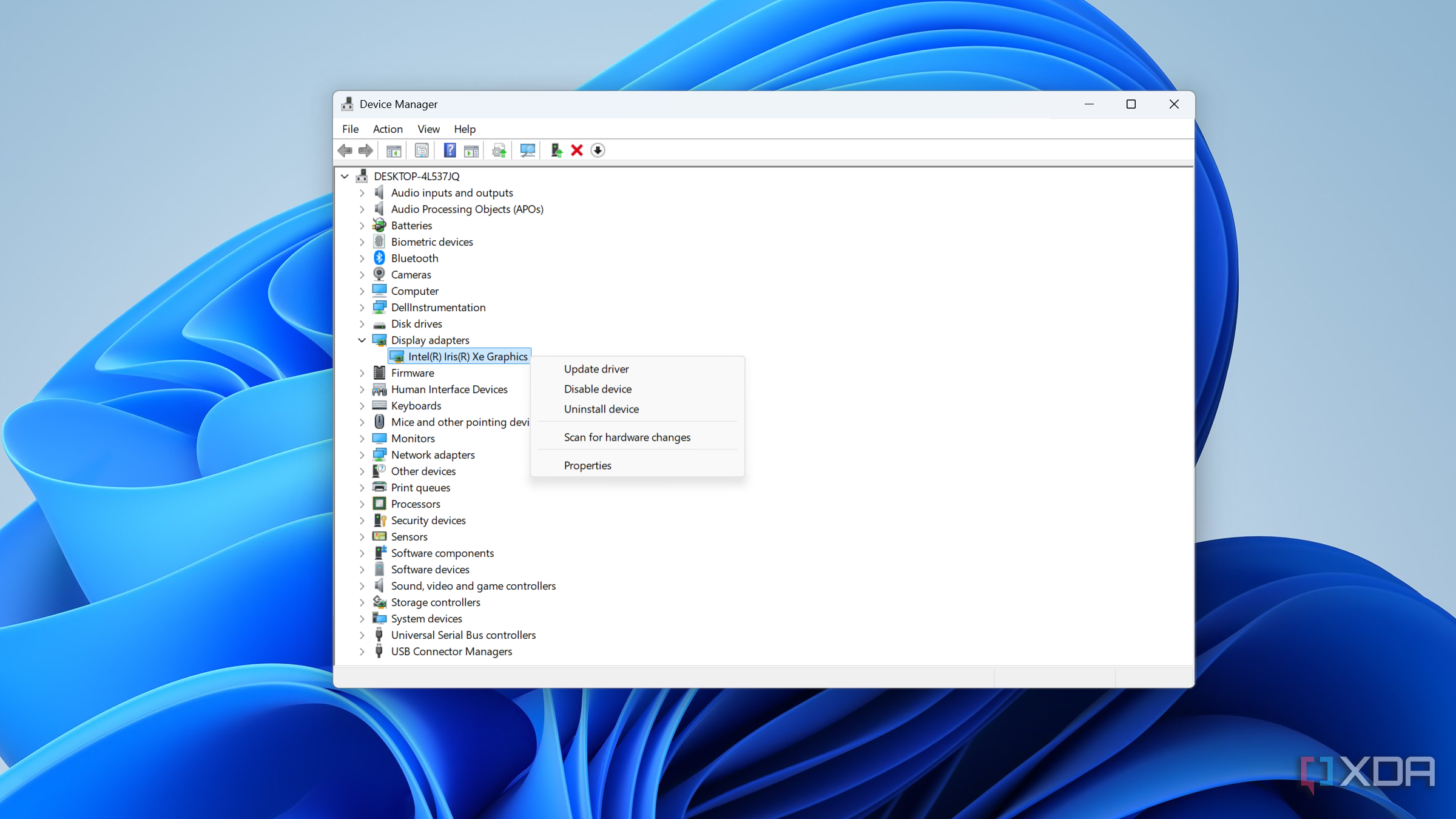Click the Forward arrow toolbar icon
1456x819 pixels.
(x=366, y=150)
